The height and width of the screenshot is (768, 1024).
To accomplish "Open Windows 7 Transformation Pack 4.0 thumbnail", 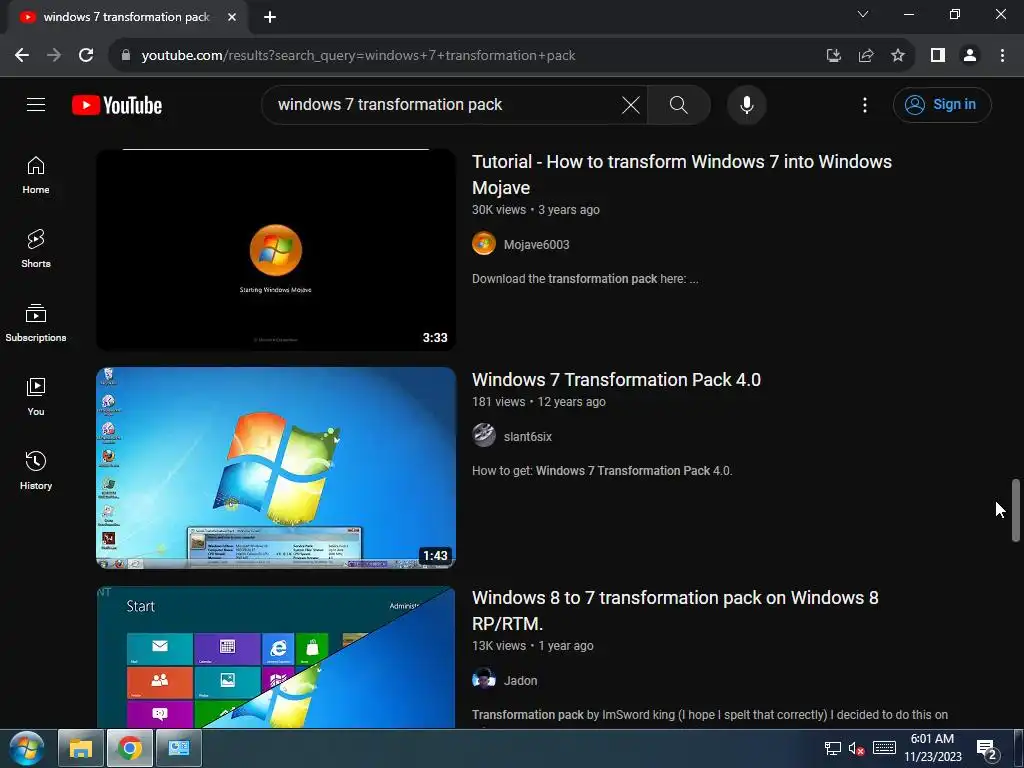I will tap(276, 468).
